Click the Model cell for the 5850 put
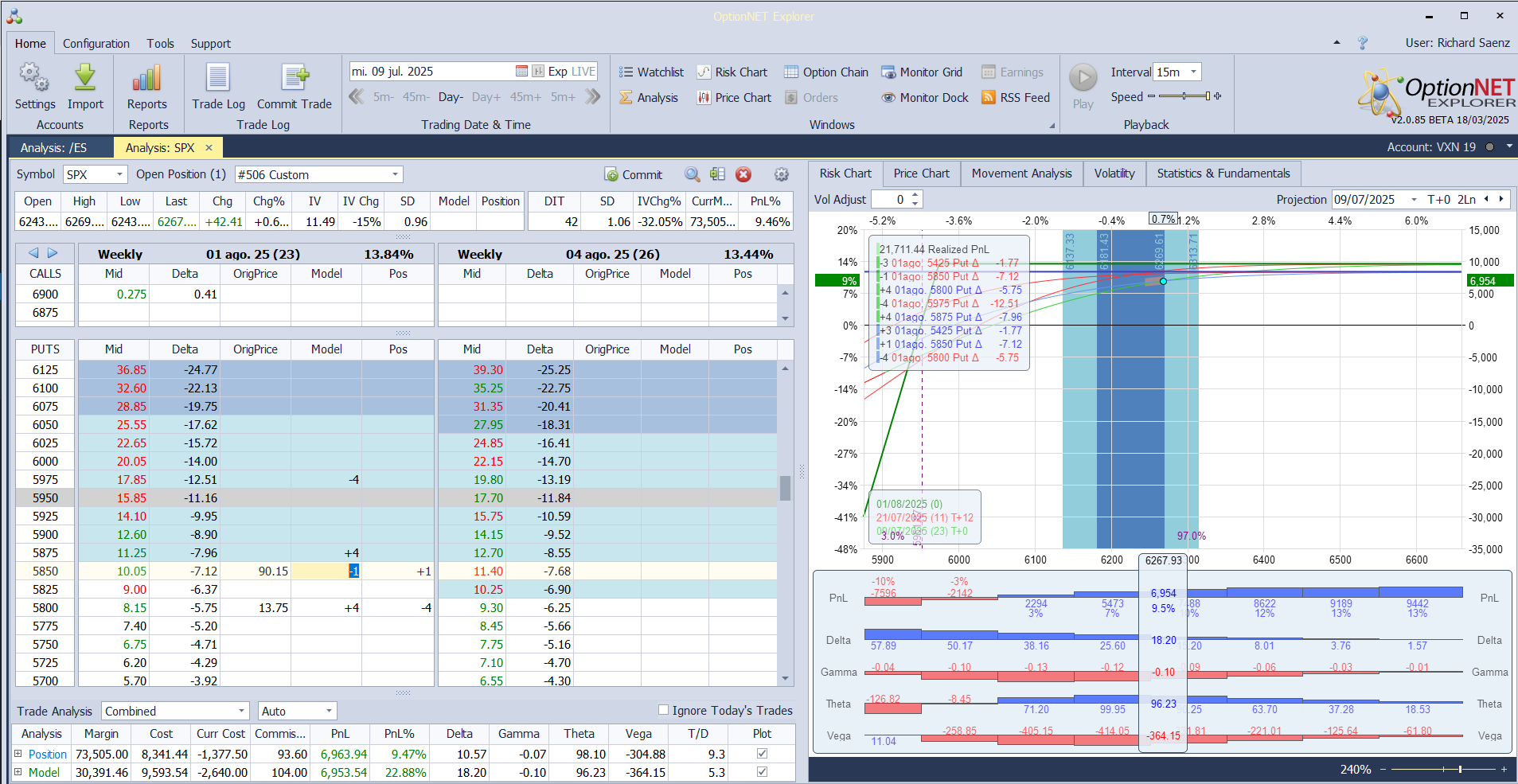The width and height of the screenshot is (1518, 784). 326,571
